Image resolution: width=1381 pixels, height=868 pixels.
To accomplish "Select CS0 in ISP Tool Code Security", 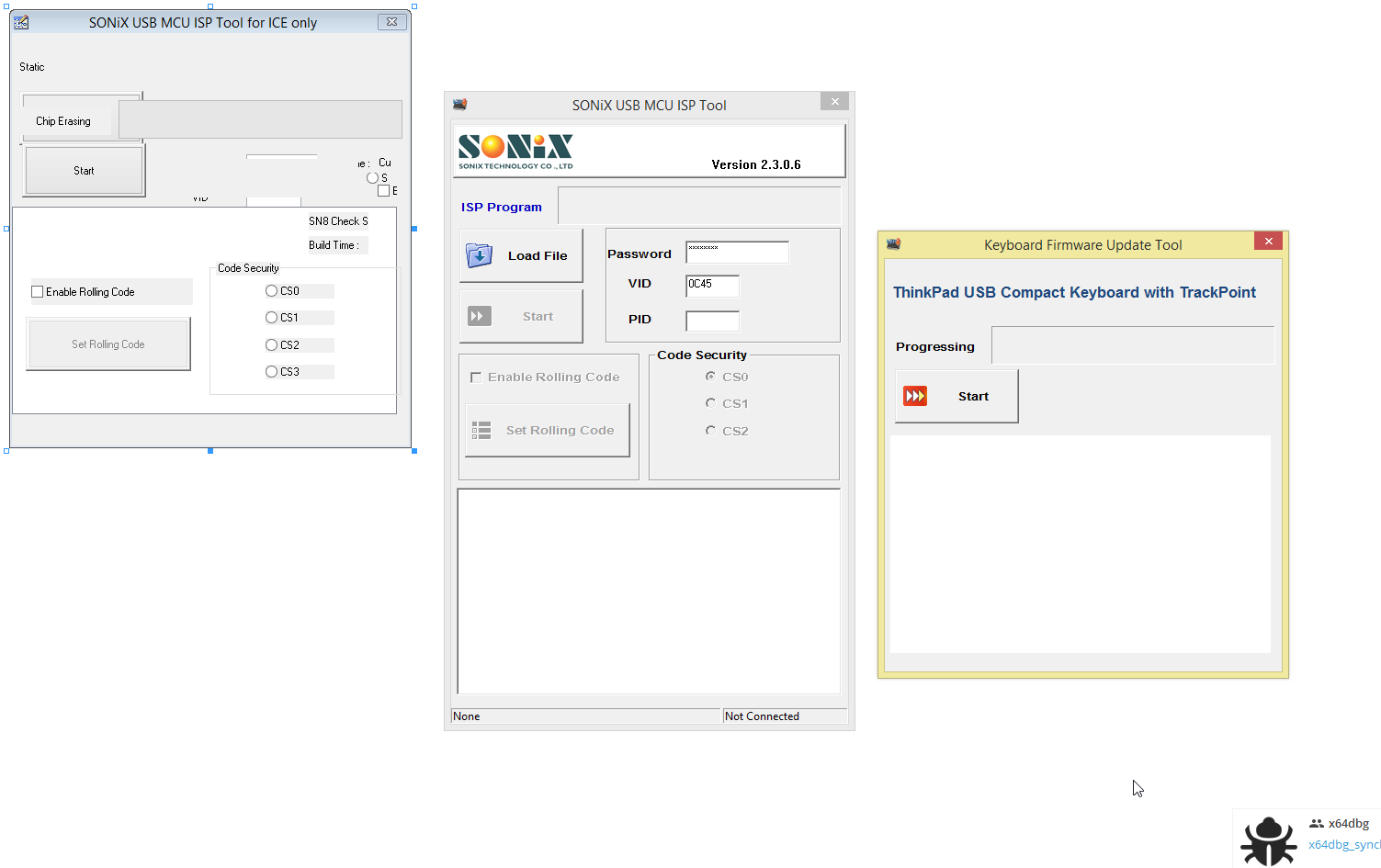I will pos(710,377).
